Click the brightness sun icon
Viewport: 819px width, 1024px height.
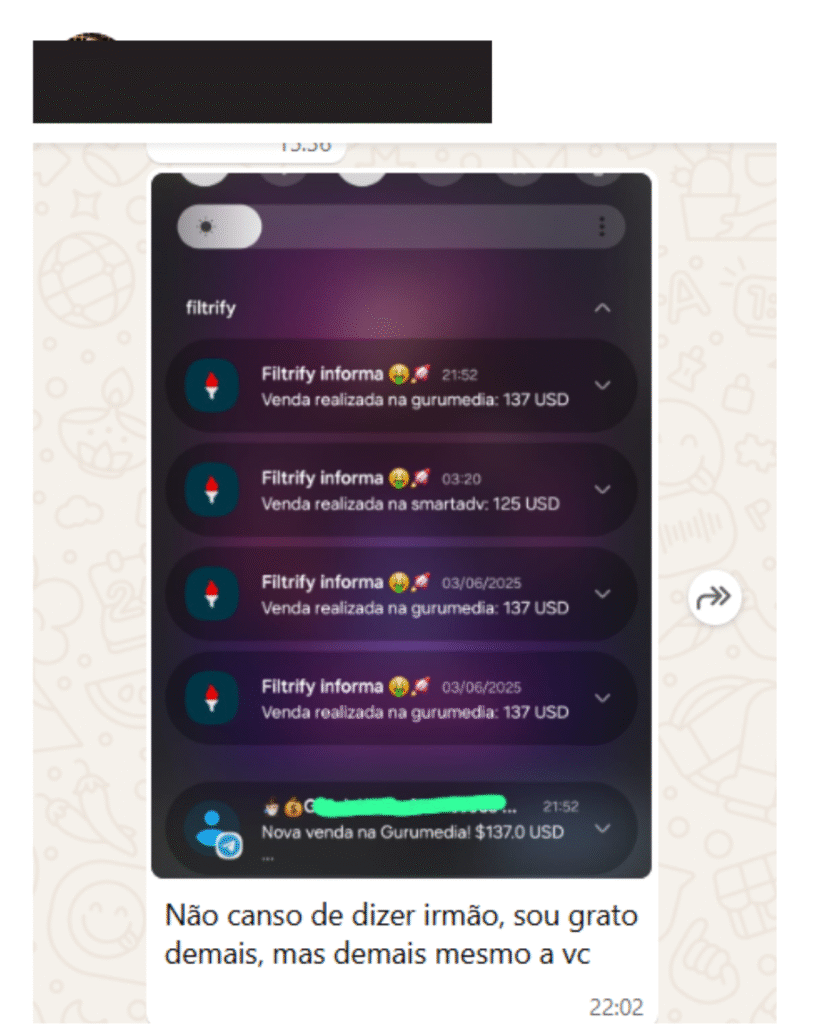point(206,227)
